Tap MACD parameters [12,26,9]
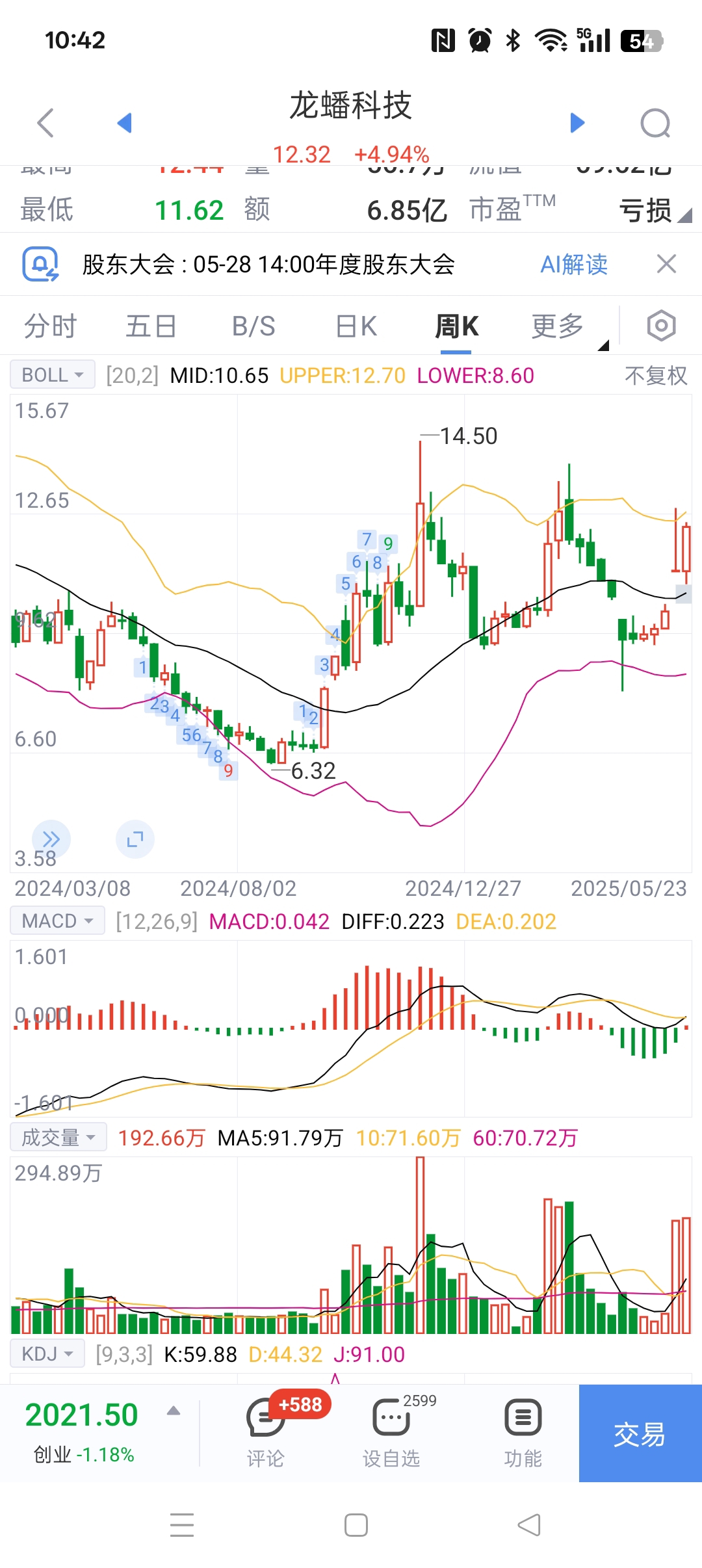This screenshot has width=702, height=1568. click(x=157, y=921)
